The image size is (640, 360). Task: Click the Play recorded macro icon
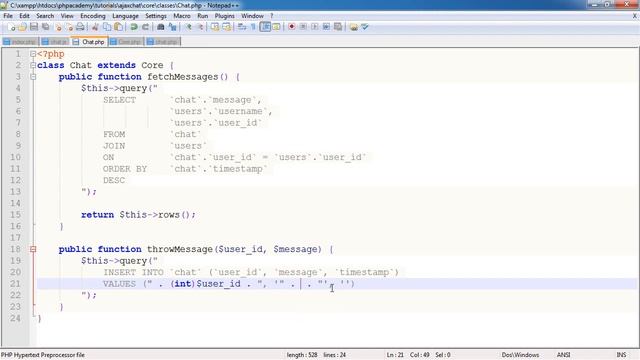[315, 27]
